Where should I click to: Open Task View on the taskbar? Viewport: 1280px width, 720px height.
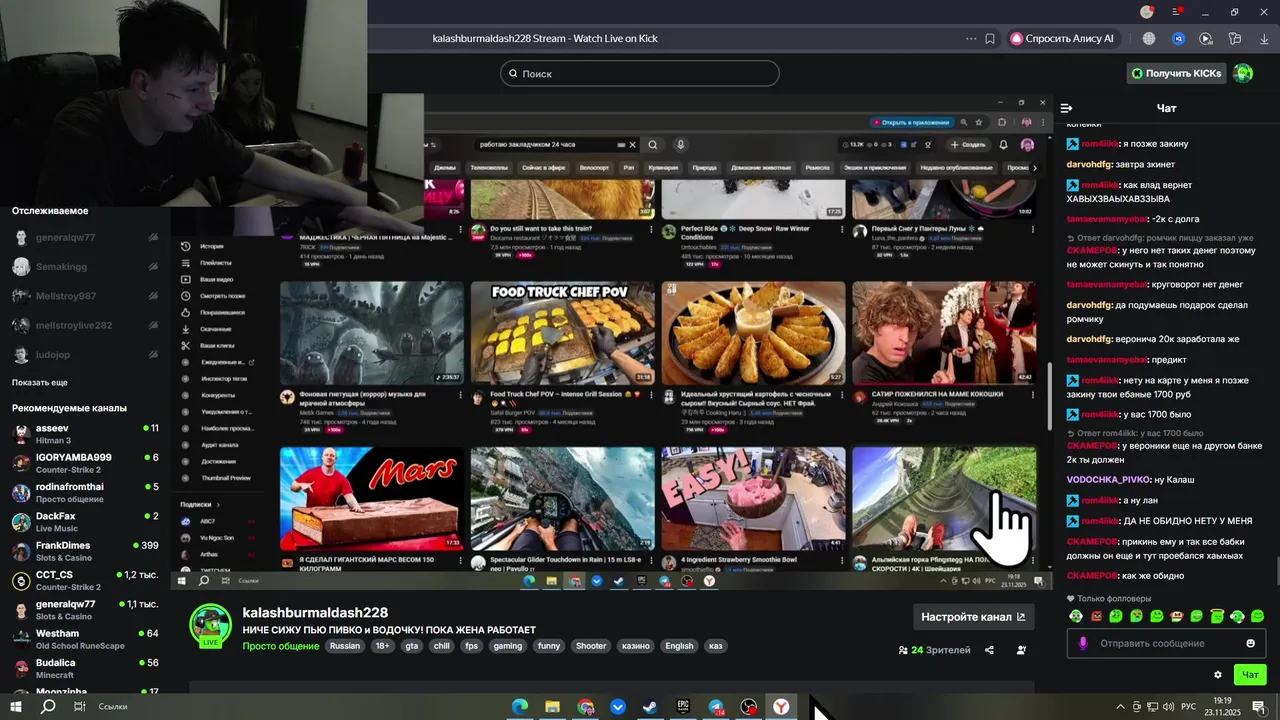(x=79, y=706)
